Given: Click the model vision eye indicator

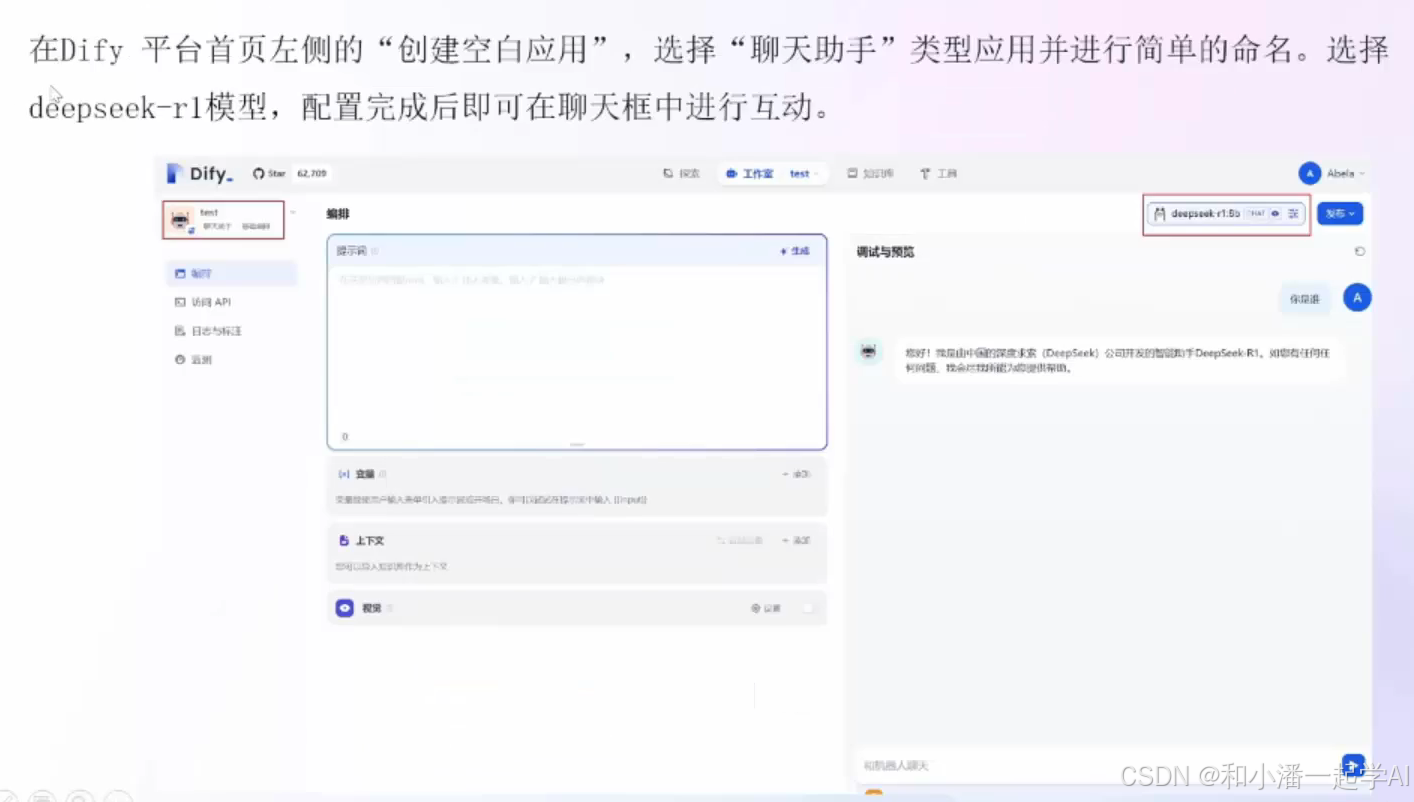Looking at the screenshot, I should point(1275,214).
